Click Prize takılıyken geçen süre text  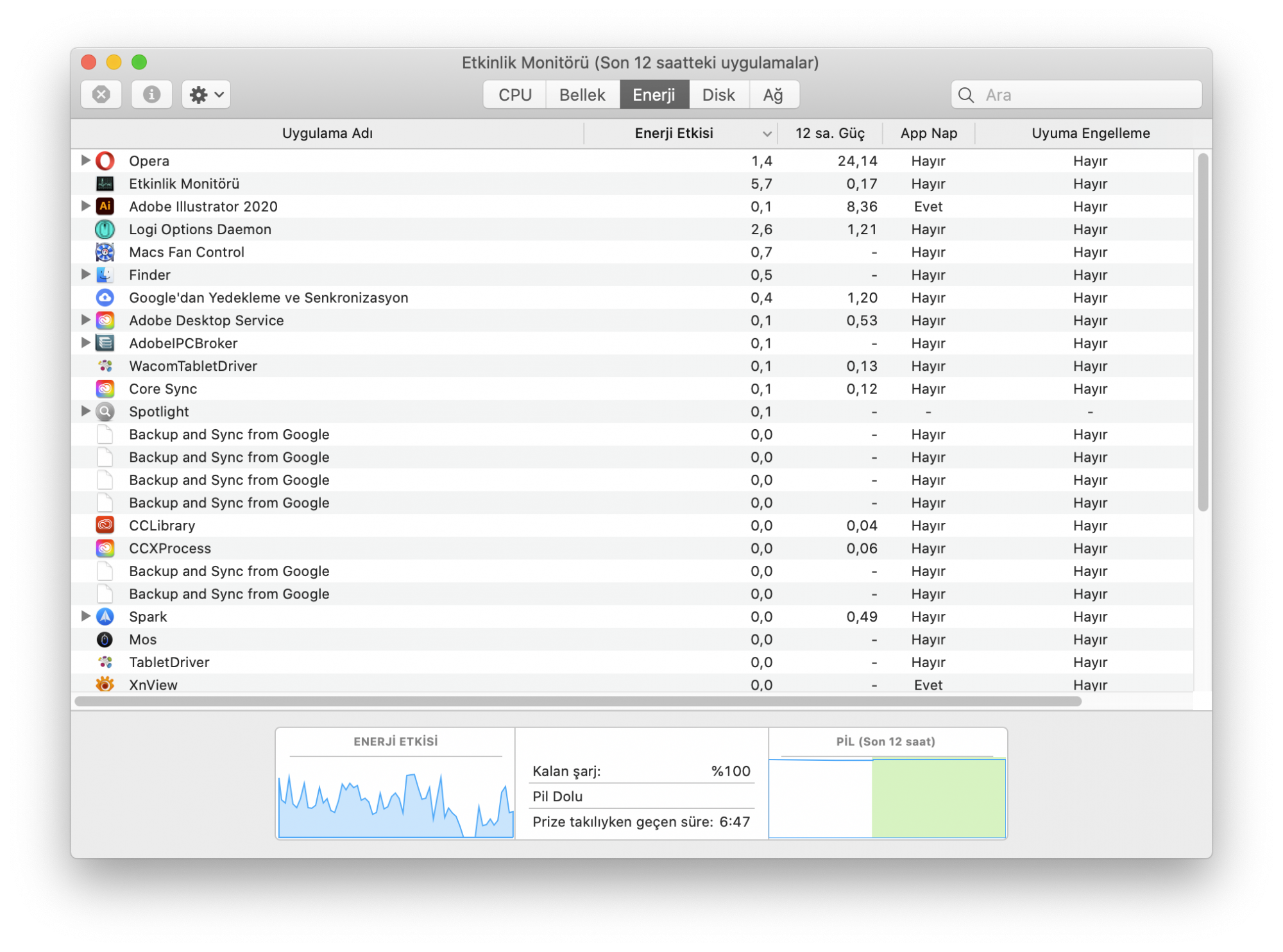[623, 822]
